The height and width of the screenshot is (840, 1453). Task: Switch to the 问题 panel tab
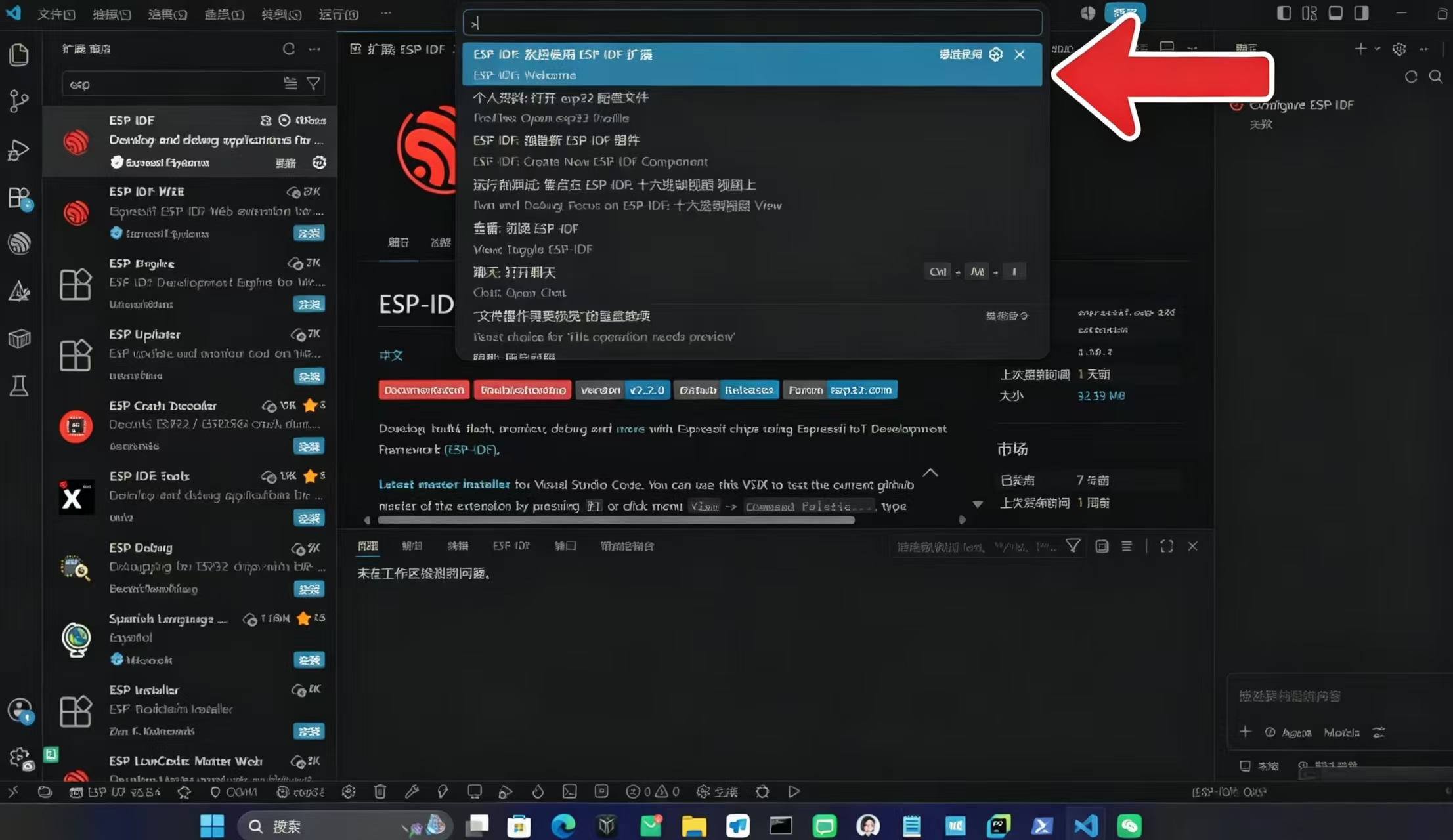click(x=368, y=546)
